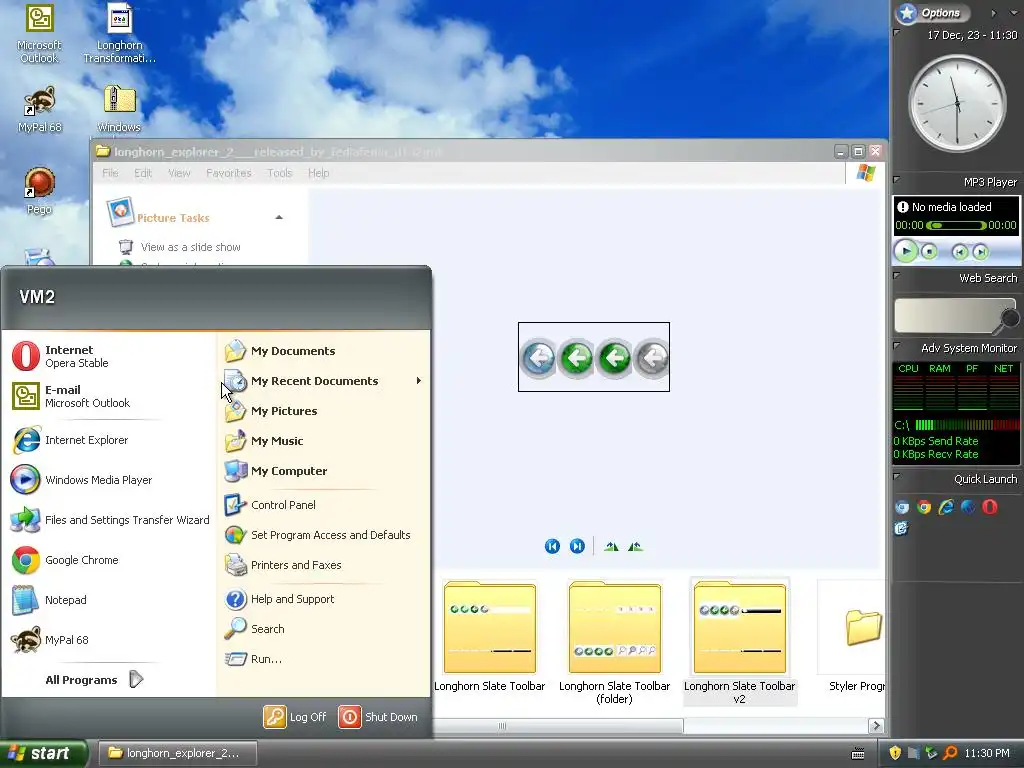Click the filmstrip scrollbar right arrow
The image size is (1024, 768).
[x=876, y=726]
